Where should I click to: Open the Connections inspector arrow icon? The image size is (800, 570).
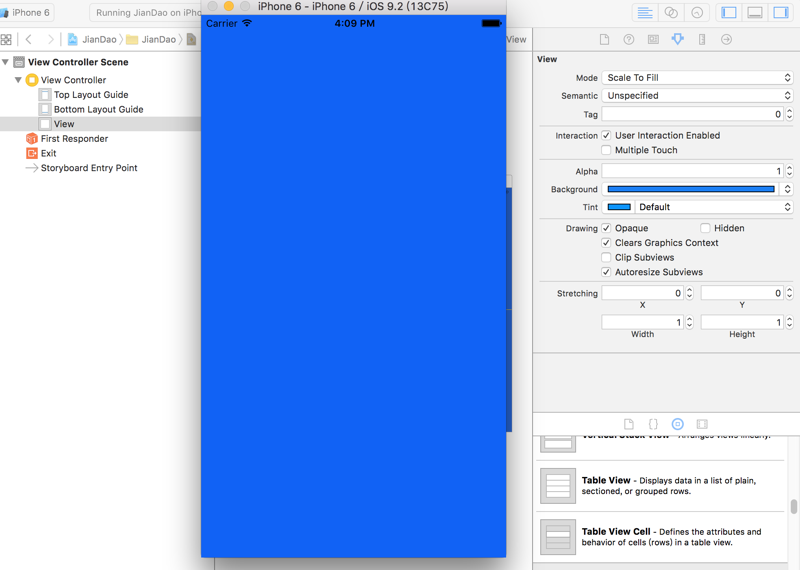click(x=727, y=40)
